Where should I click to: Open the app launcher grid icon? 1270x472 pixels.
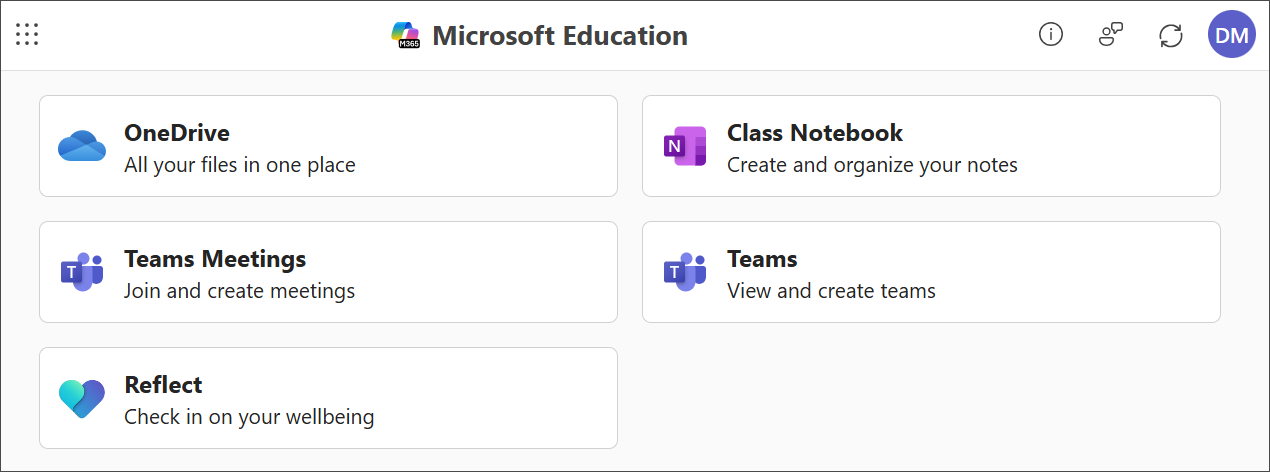pos(27,35)
